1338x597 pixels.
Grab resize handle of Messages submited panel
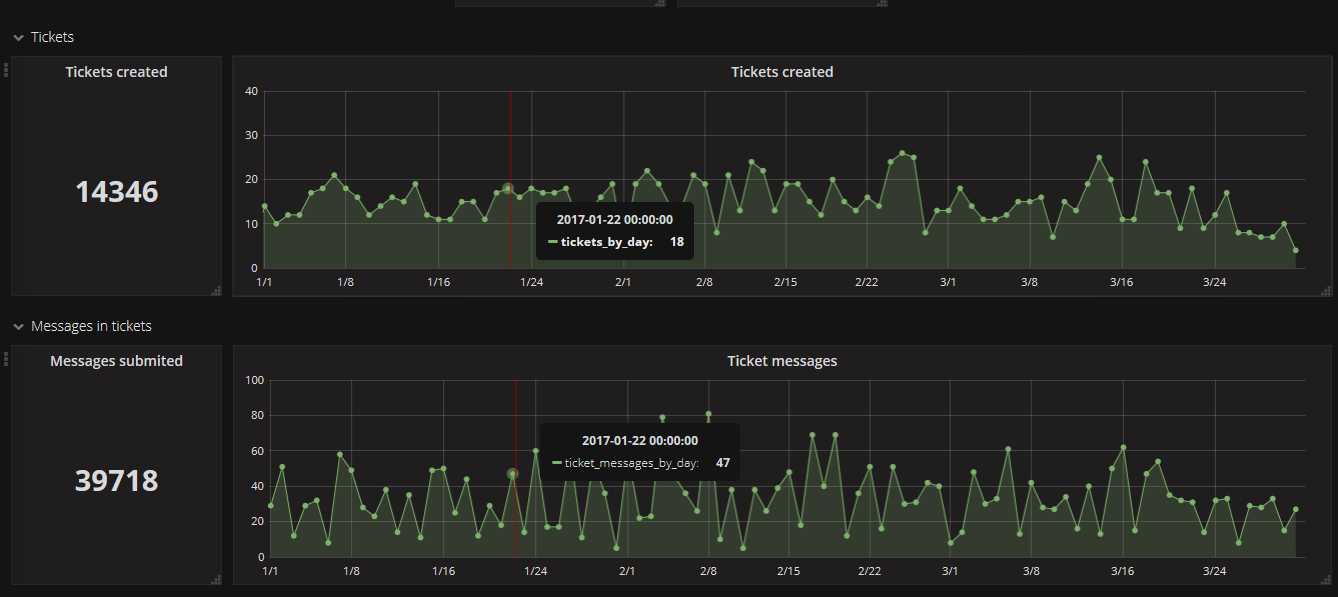[x=216, y=579]
